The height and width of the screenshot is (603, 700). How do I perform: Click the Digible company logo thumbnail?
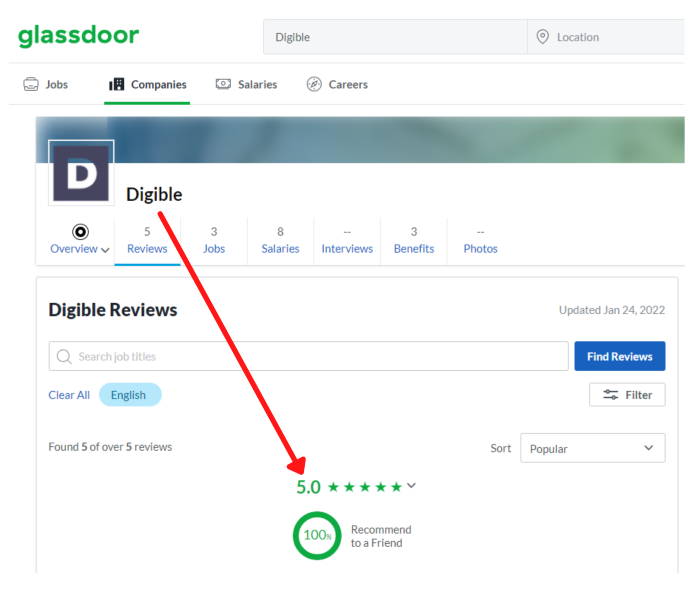point(81,173)
